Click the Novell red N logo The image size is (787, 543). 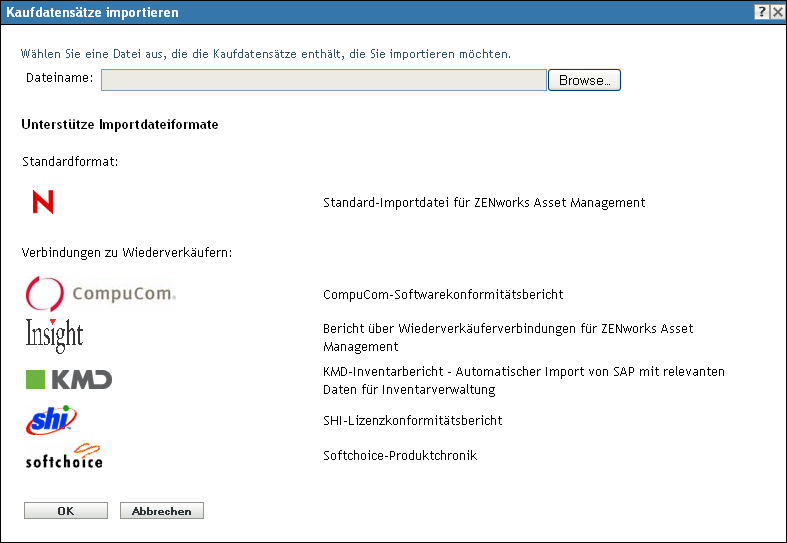click(43, 202)
